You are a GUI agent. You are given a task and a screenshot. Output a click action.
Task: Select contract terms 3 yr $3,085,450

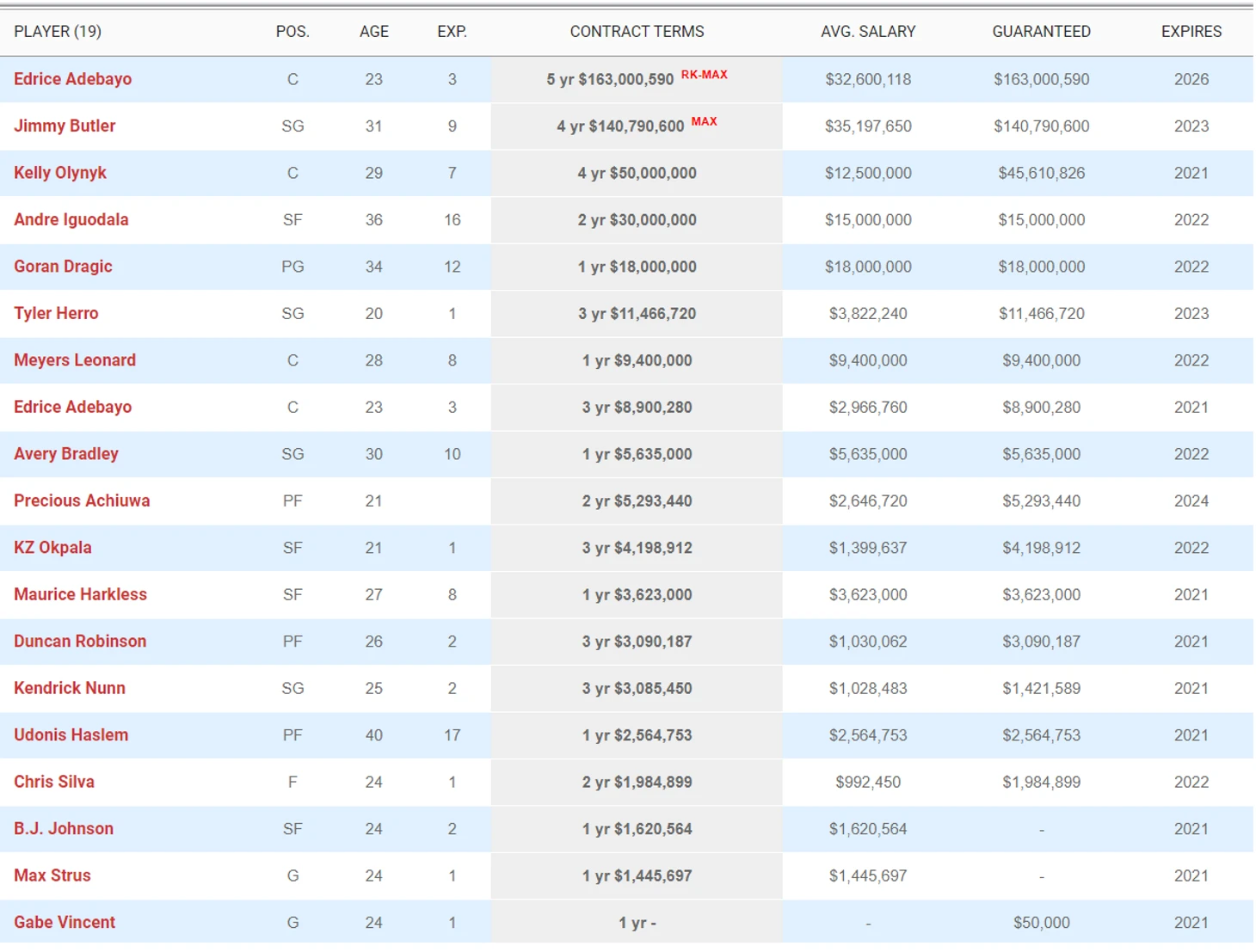(637, 689)
